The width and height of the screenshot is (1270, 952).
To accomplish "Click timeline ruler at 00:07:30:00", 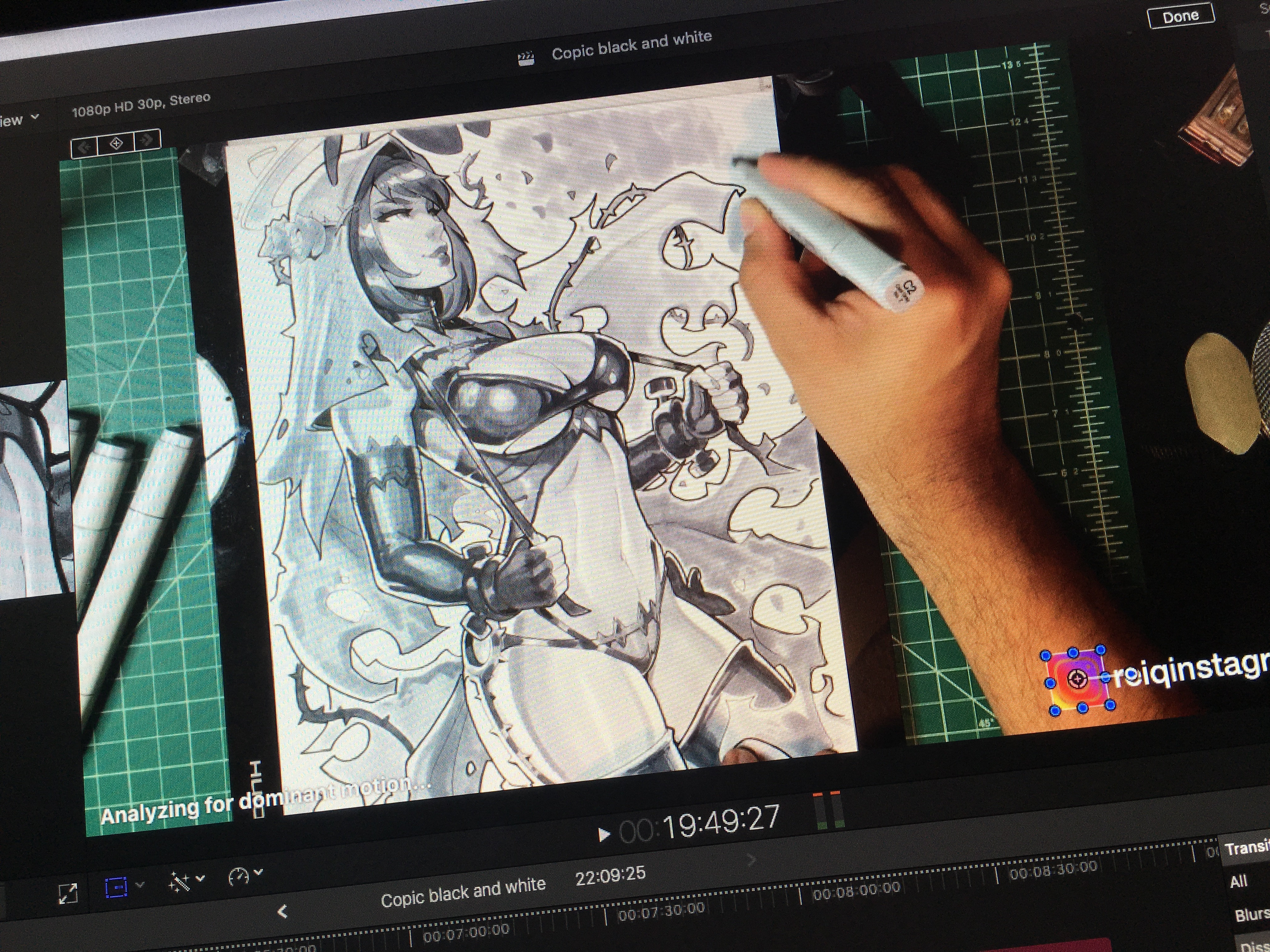I will [x=661, y=911].
